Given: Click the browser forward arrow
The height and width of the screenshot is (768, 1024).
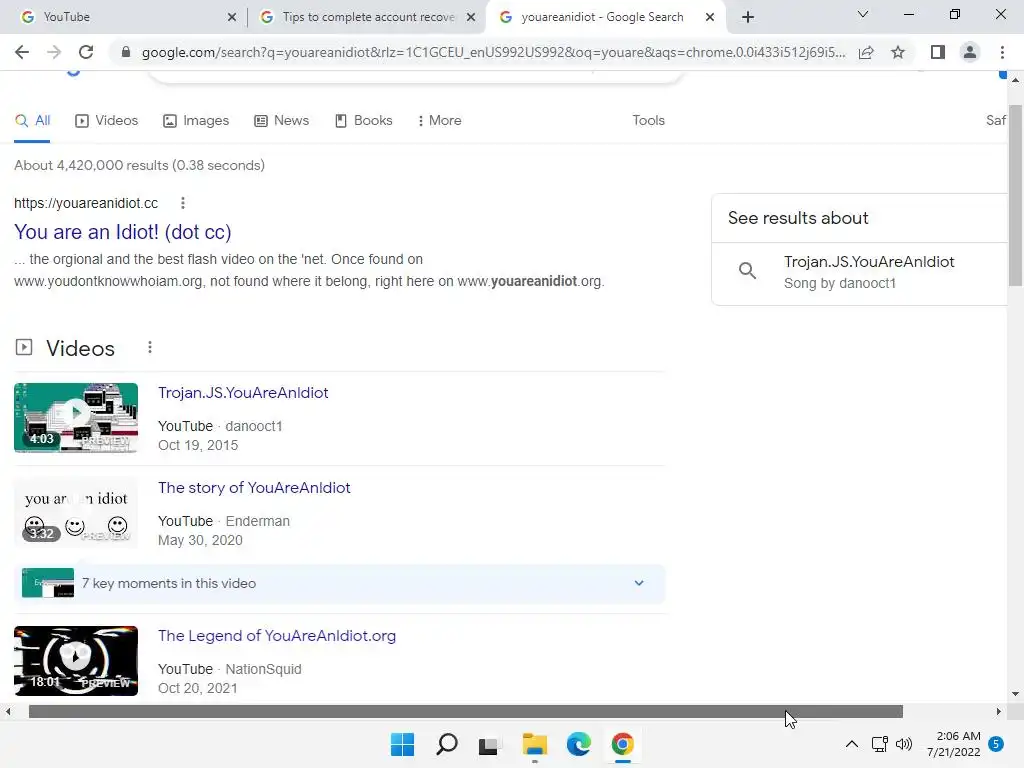Looking at the screenshot, I should (54, 52).
